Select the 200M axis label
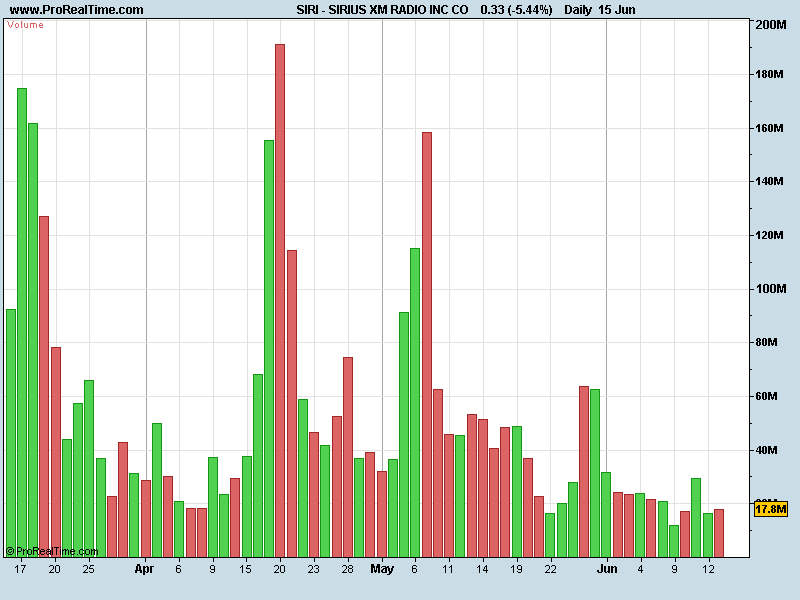 [770, 25]
